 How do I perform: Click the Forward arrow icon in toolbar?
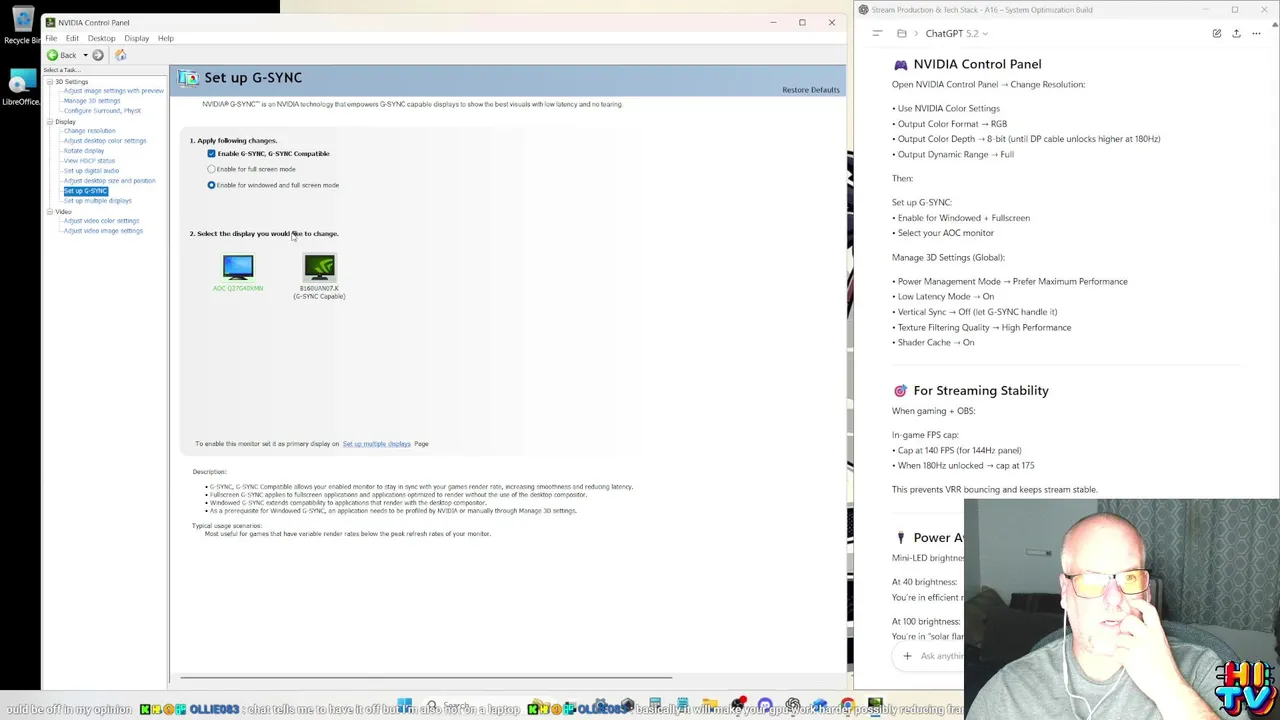98,55
